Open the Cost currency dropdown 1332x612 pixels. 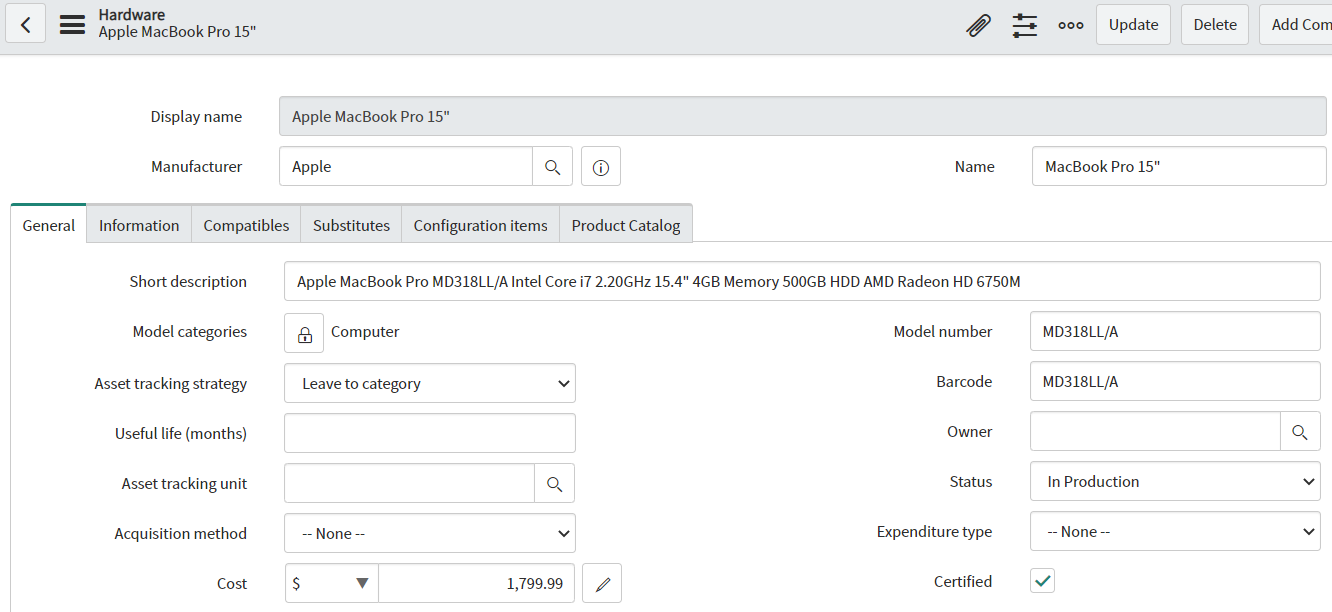tap(331, 583)
